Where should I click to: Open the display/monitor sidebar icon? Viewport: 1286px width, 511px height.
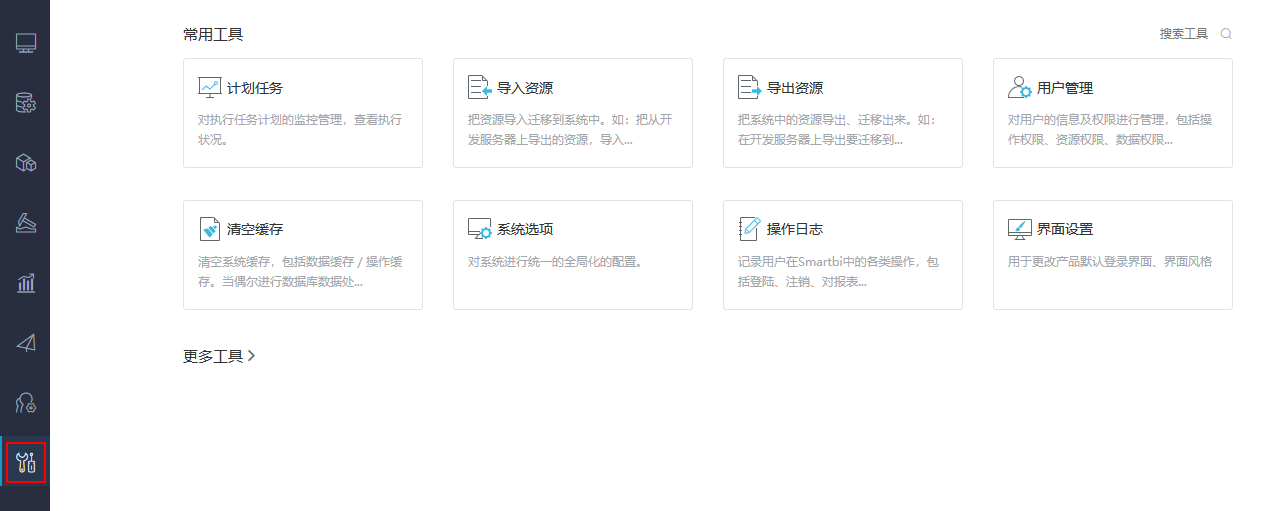click(x=26, y=43)
